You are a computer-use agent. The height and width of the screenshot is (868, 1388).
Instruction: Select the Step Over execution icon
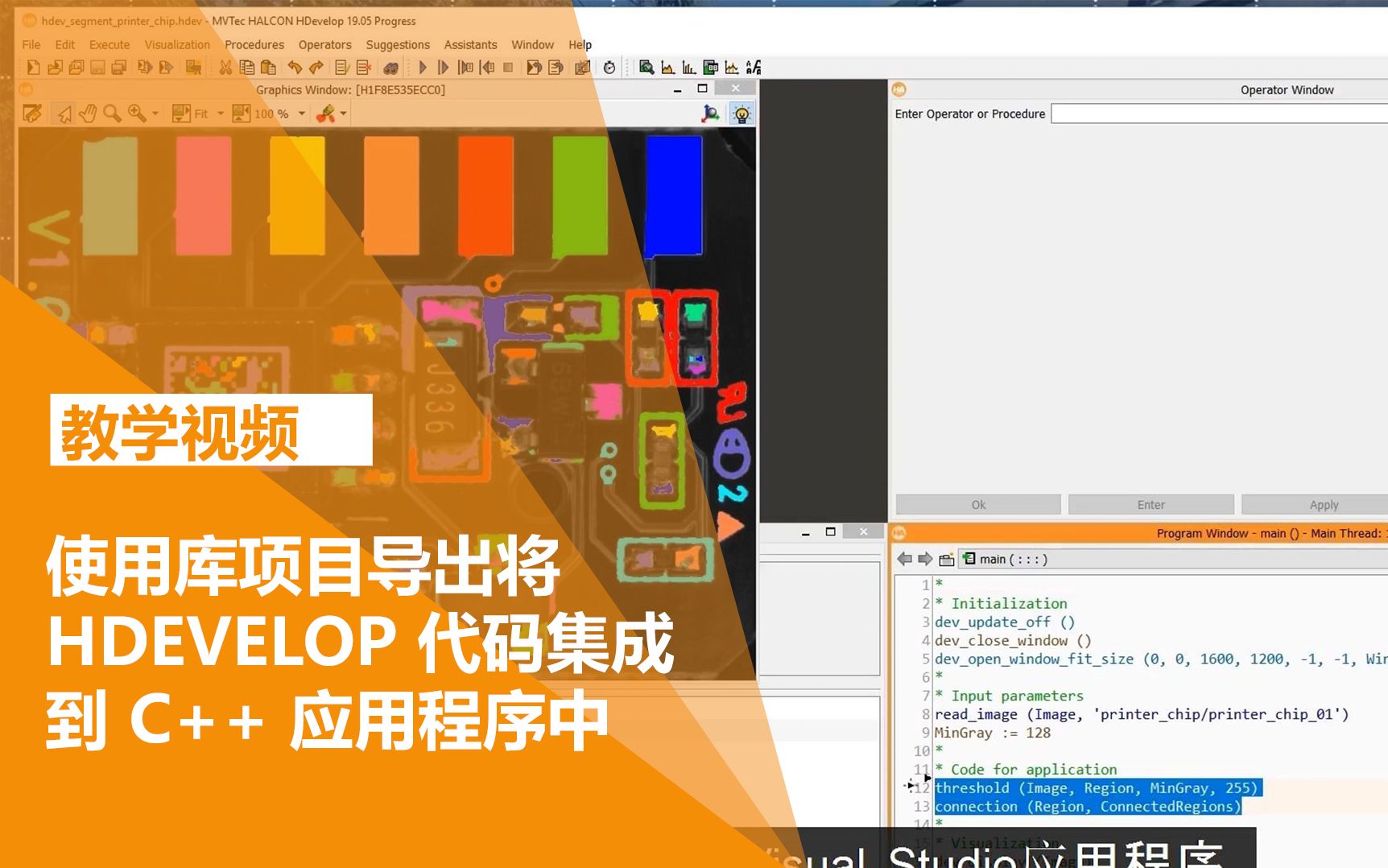(x=444, y=67)
